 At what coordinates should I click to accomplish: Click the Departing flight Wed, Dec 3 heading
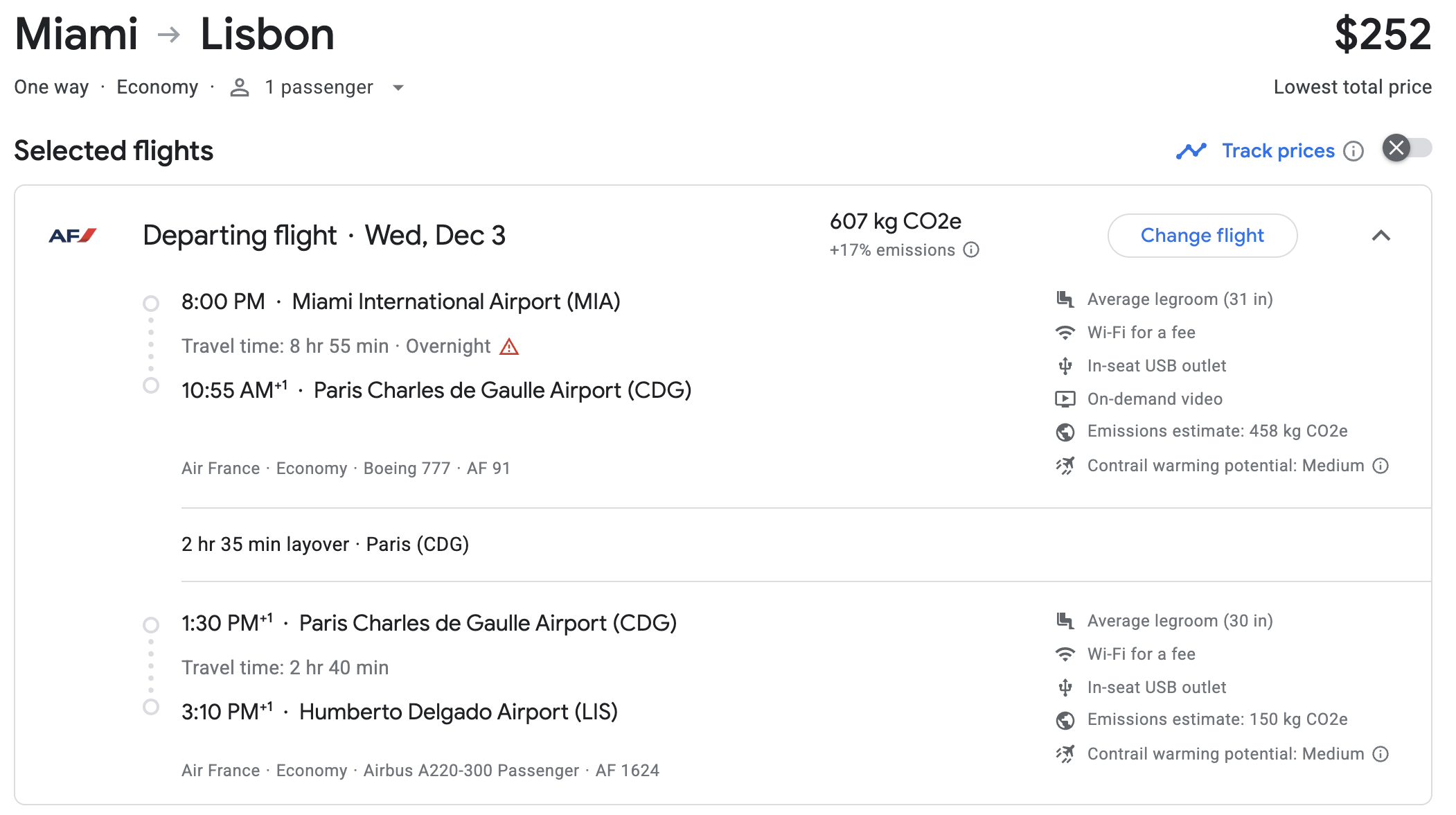click(x=324, y=236)
